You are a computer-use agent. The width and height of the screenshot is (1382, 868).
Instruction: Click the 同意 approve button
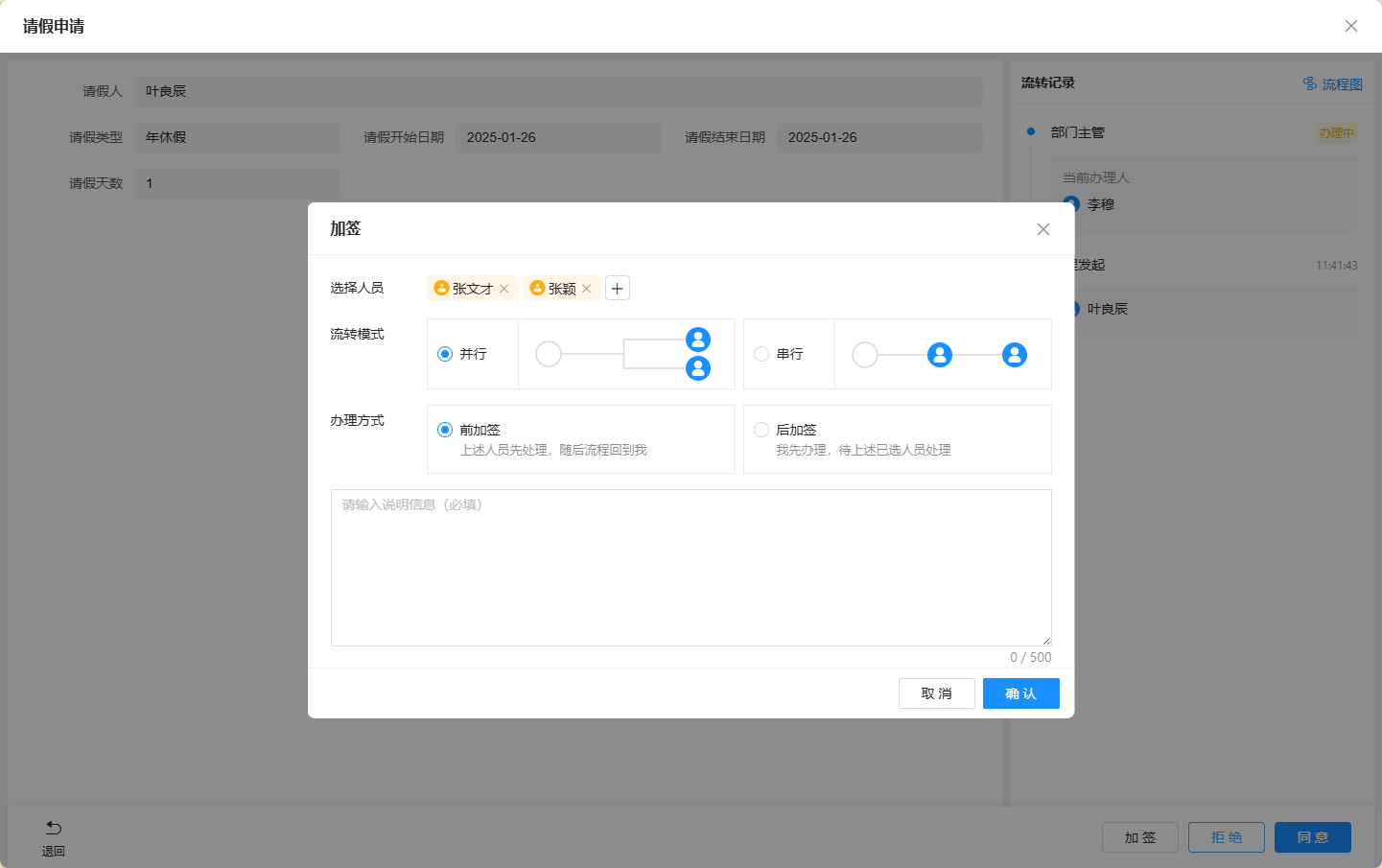[1312, 837]
